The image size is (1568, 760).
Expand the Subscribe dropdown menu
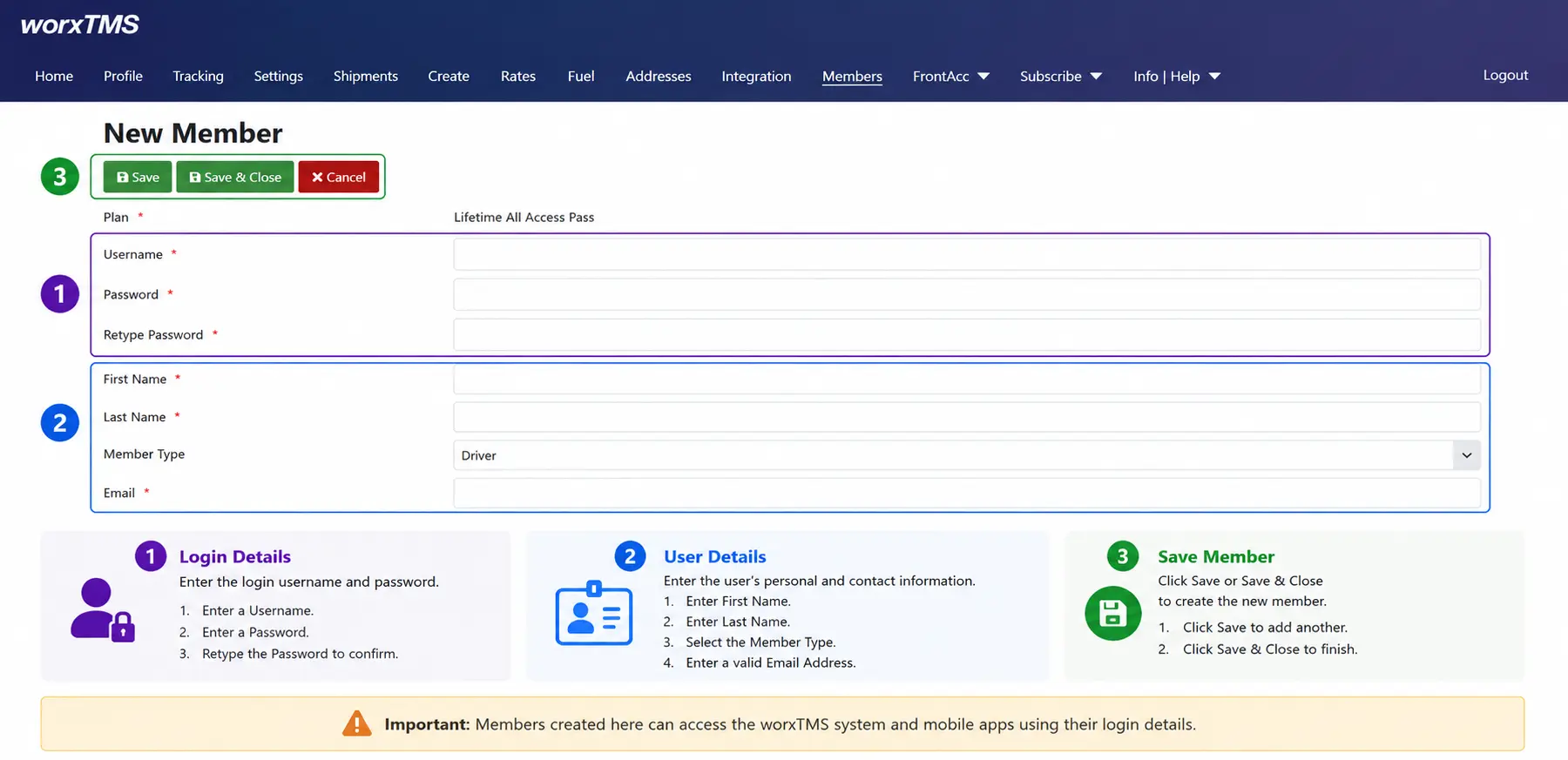tap(1061, 76)
